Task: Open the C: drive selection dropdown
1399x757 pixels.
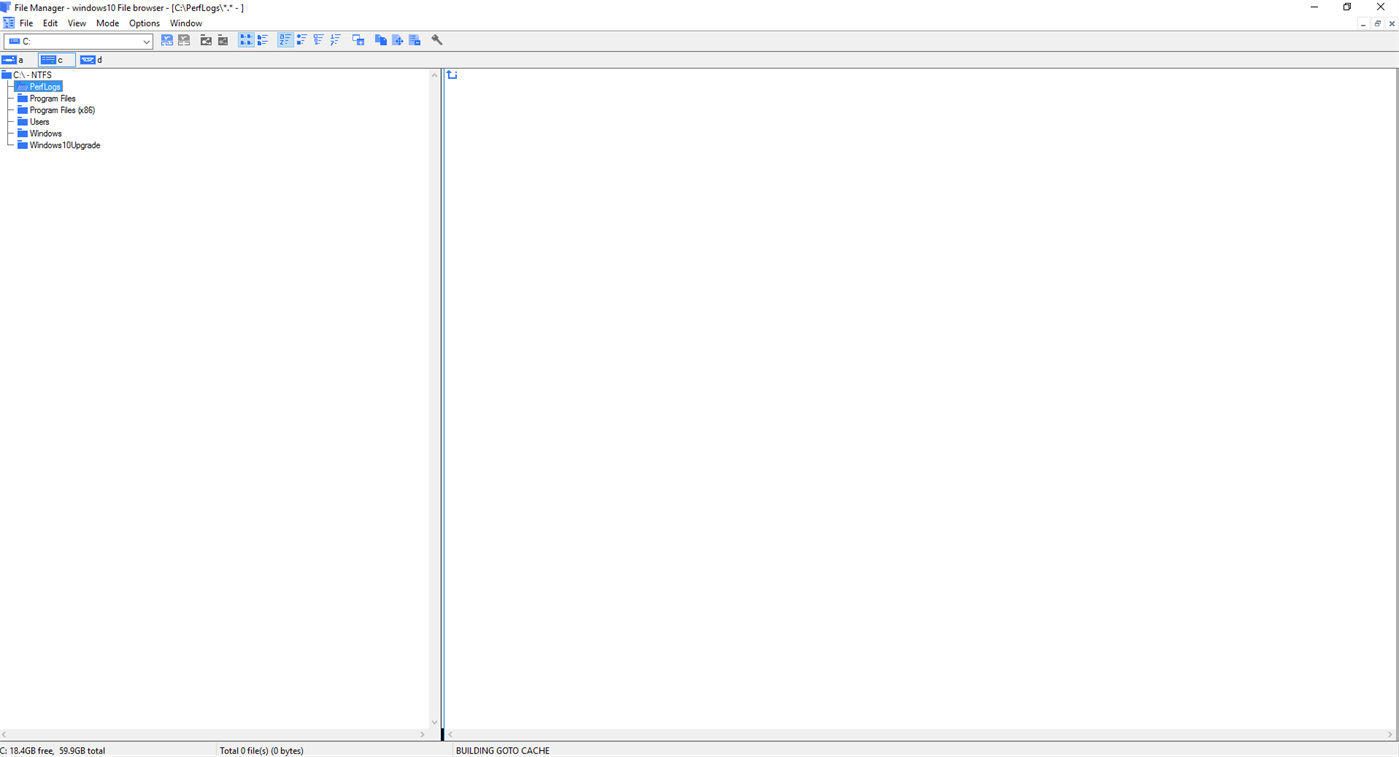Action: (x=145, y=42)
